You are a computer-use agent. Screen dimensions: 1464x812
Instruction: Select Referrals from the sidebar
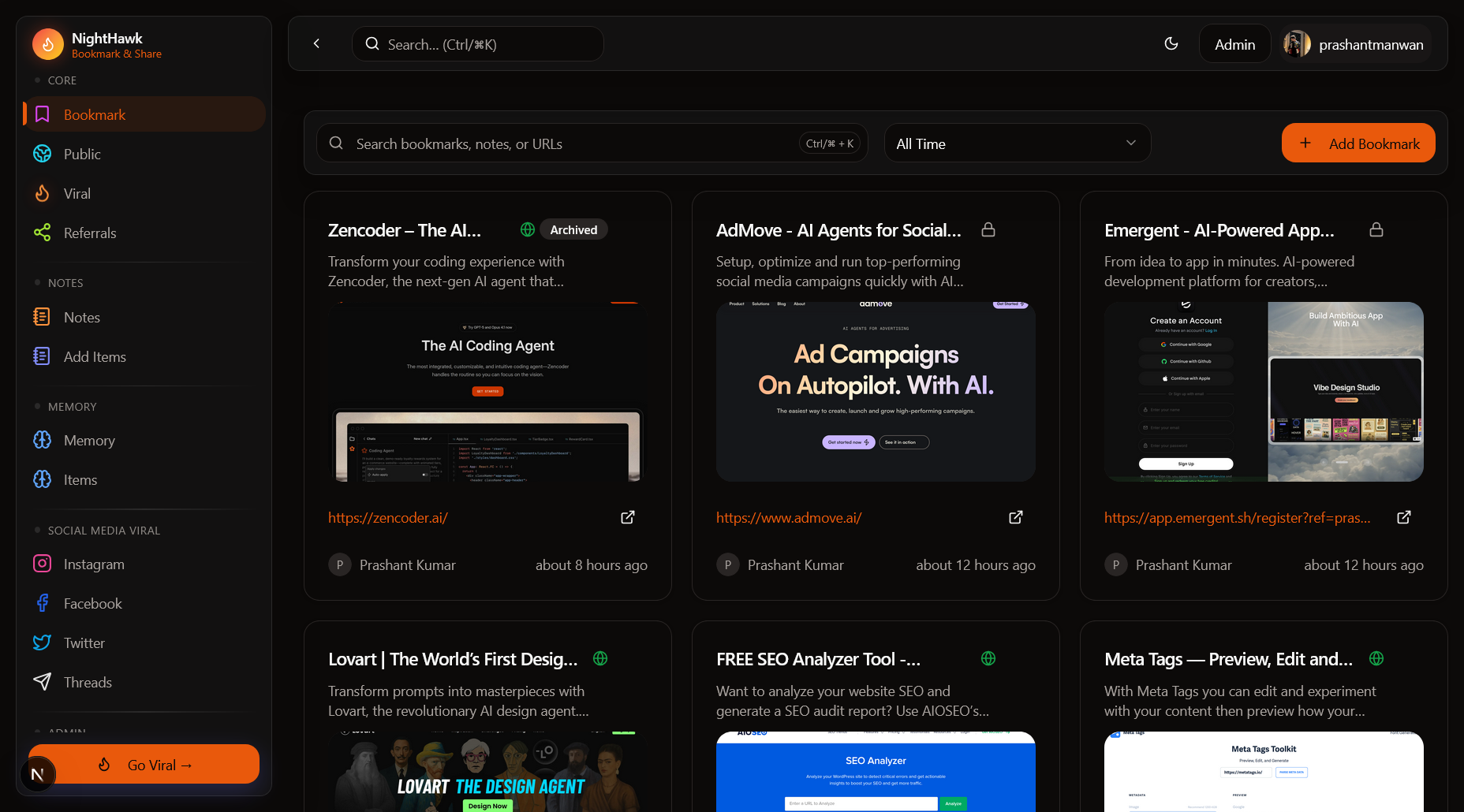[90, 233]
